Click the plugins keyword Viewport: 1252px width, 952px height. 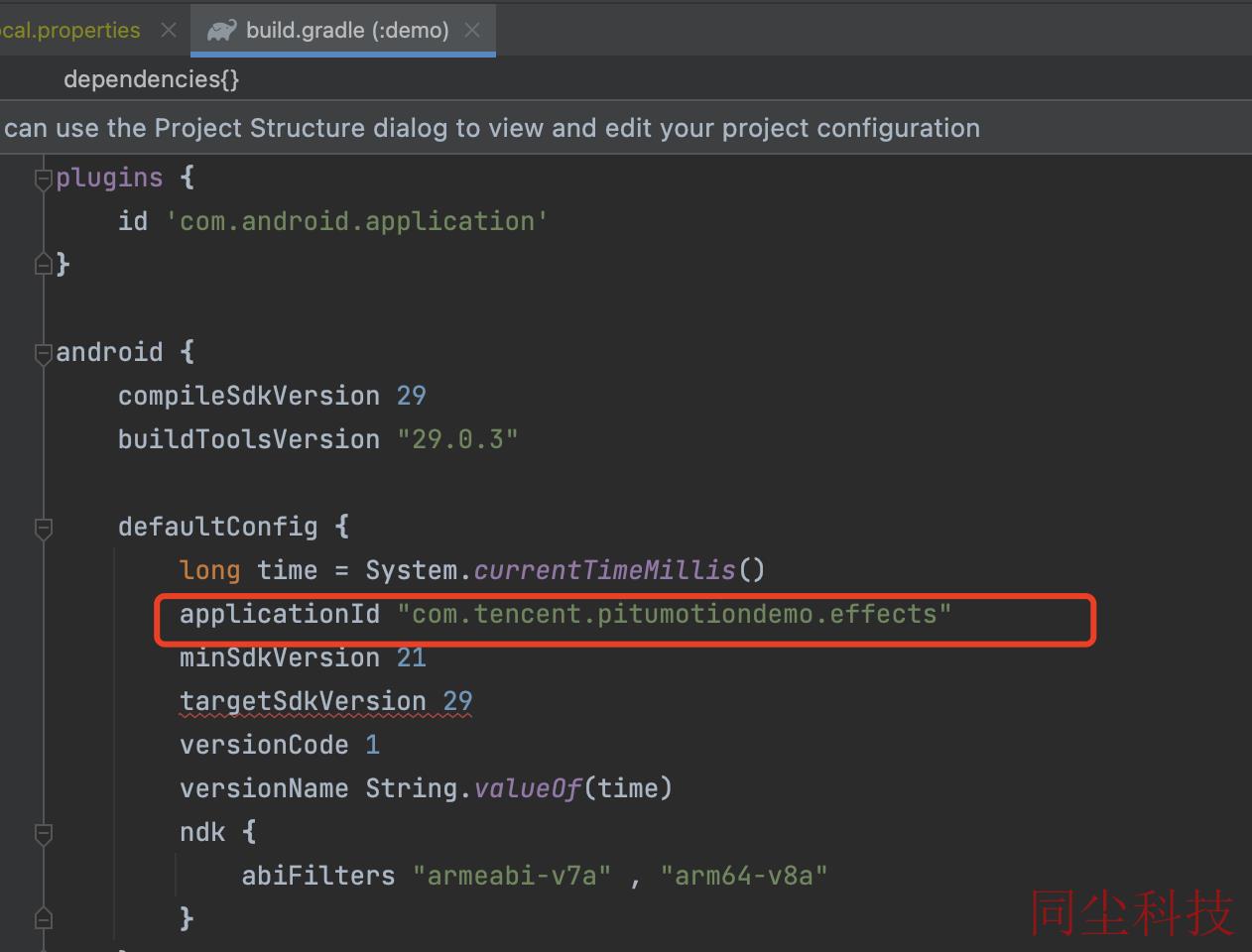[109, 178]
